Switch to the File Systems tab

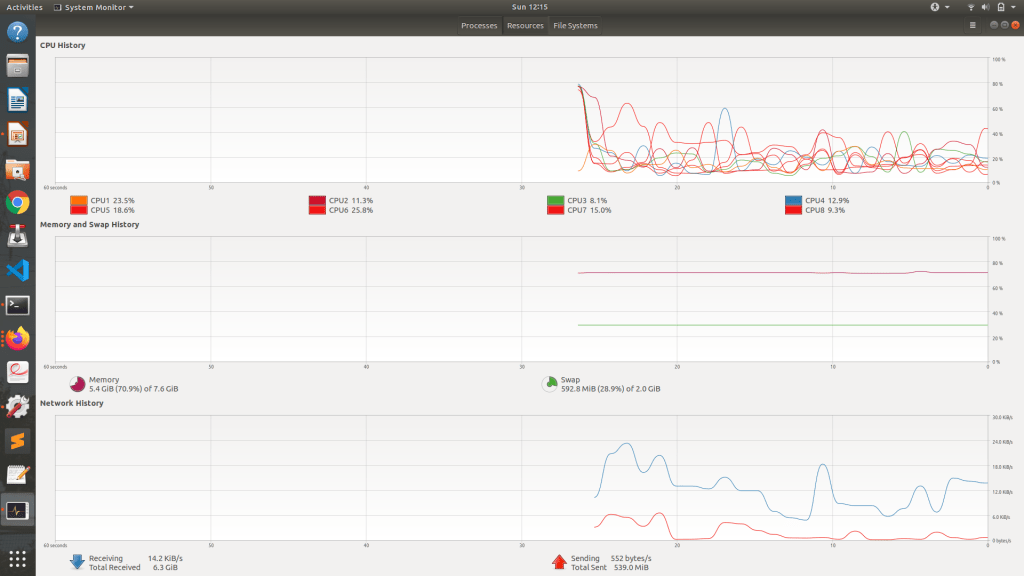click(x=576, y=25)
